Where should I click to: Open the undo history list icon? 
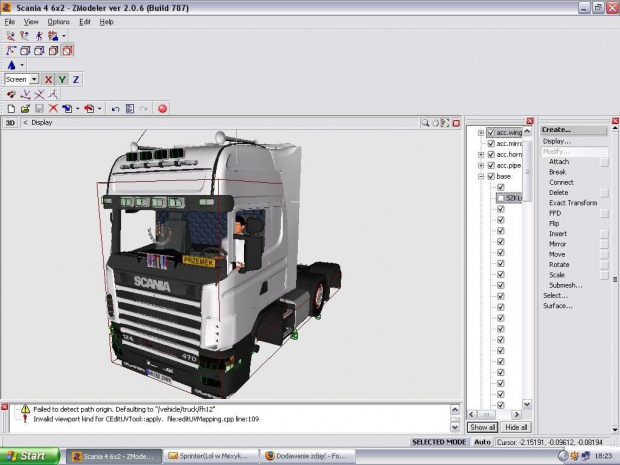click(130, 109)
